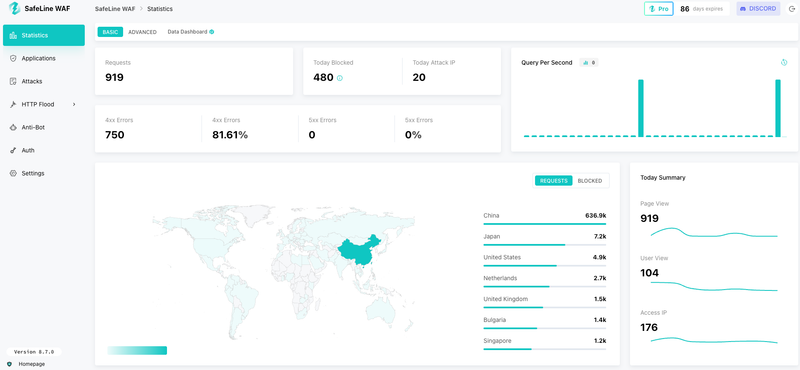Click the China value 636.9k

tap(595, 215)
